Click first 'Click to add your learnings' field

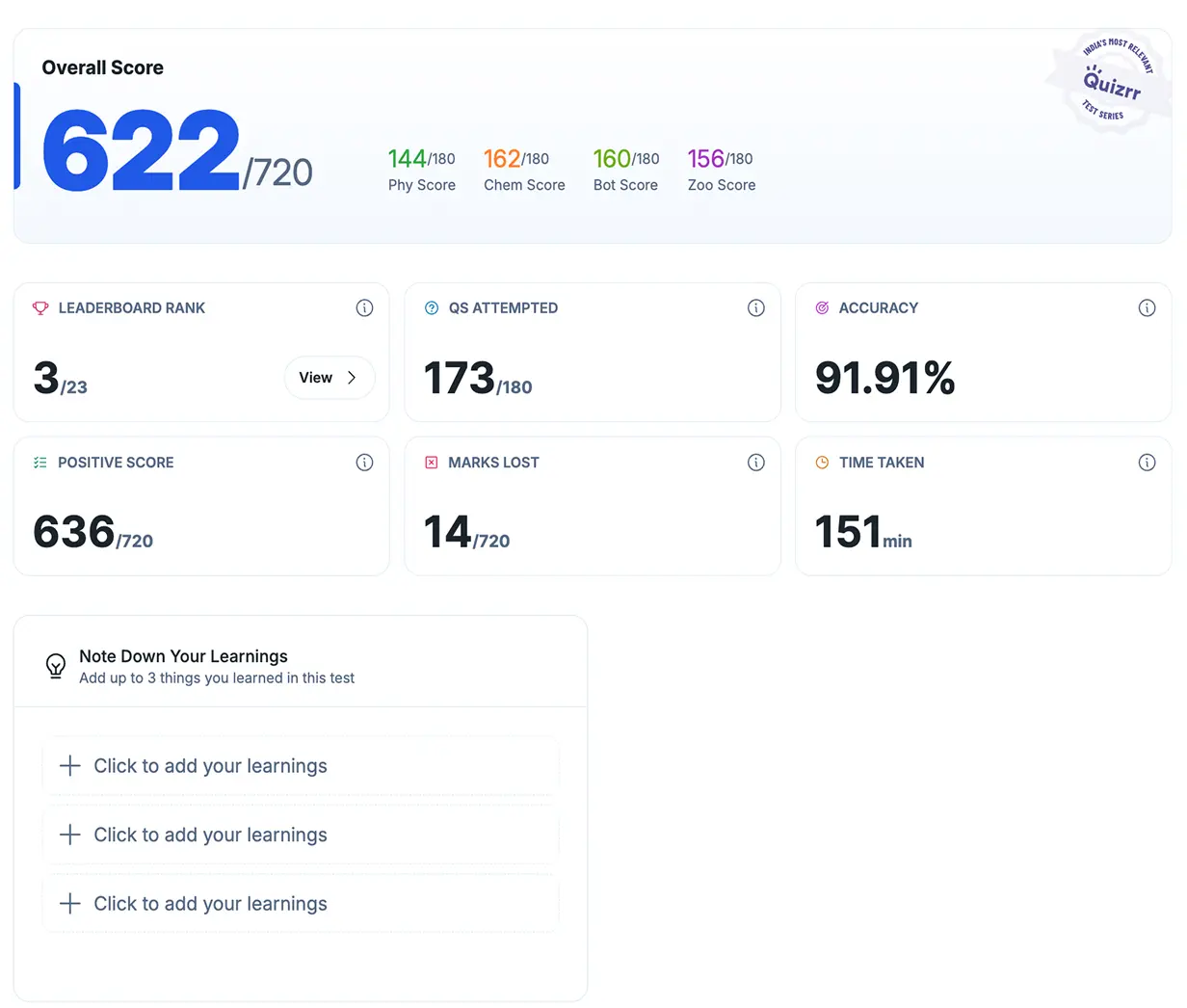301,766
